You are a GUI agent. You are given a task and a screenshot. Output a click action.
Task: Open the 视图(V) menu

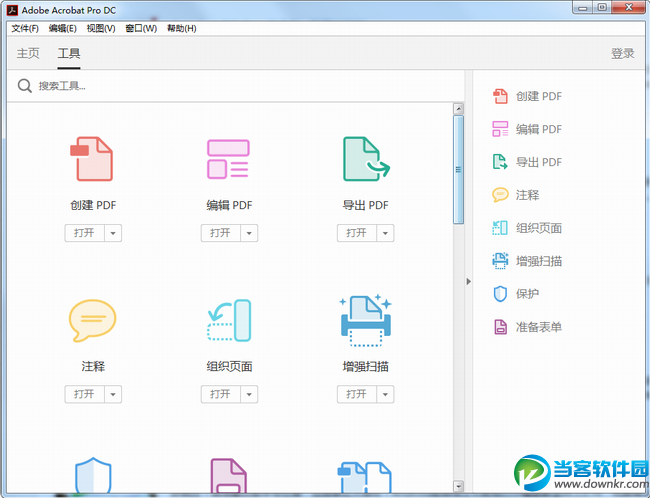coord(101,29)
